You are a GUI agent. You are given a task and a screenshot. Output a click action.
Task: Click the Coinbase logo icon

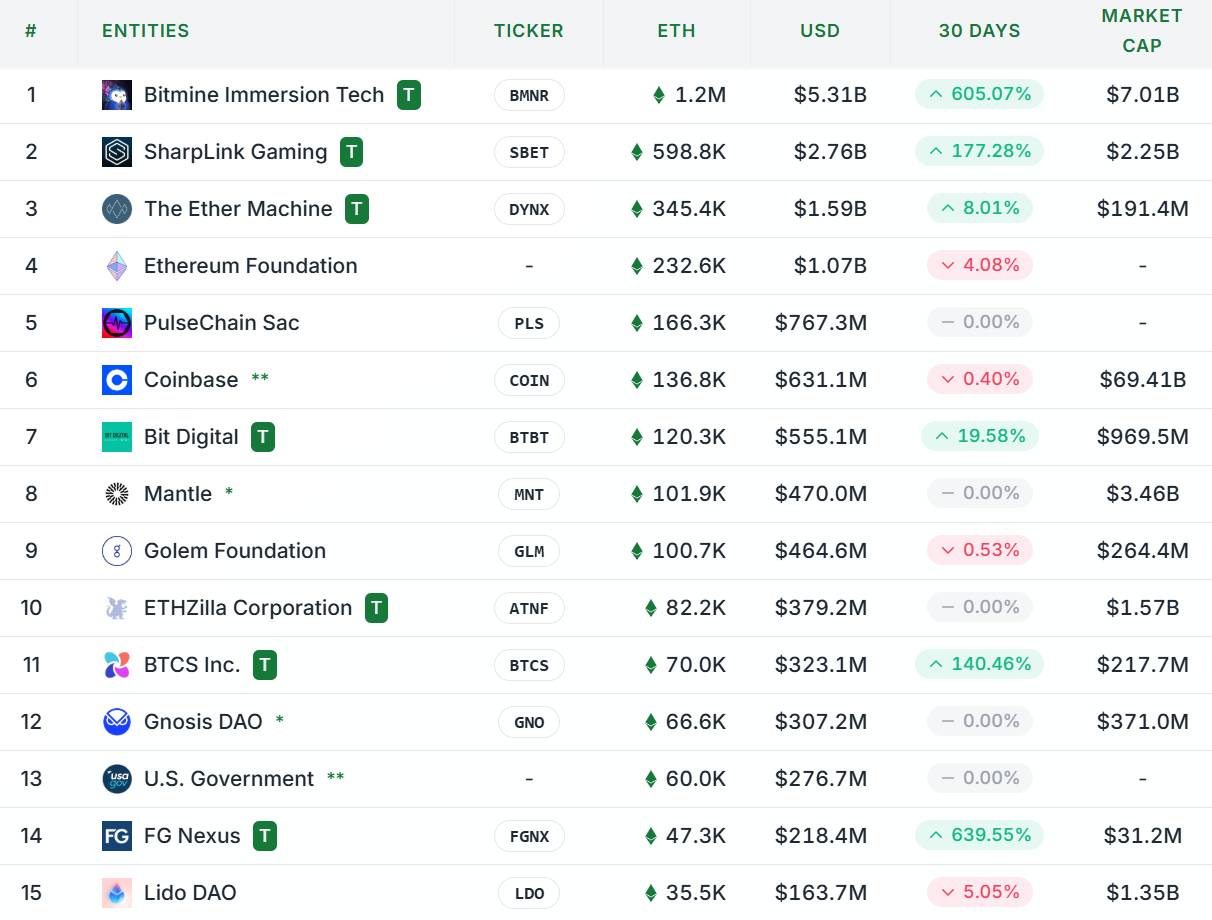(x=117, y=380)
